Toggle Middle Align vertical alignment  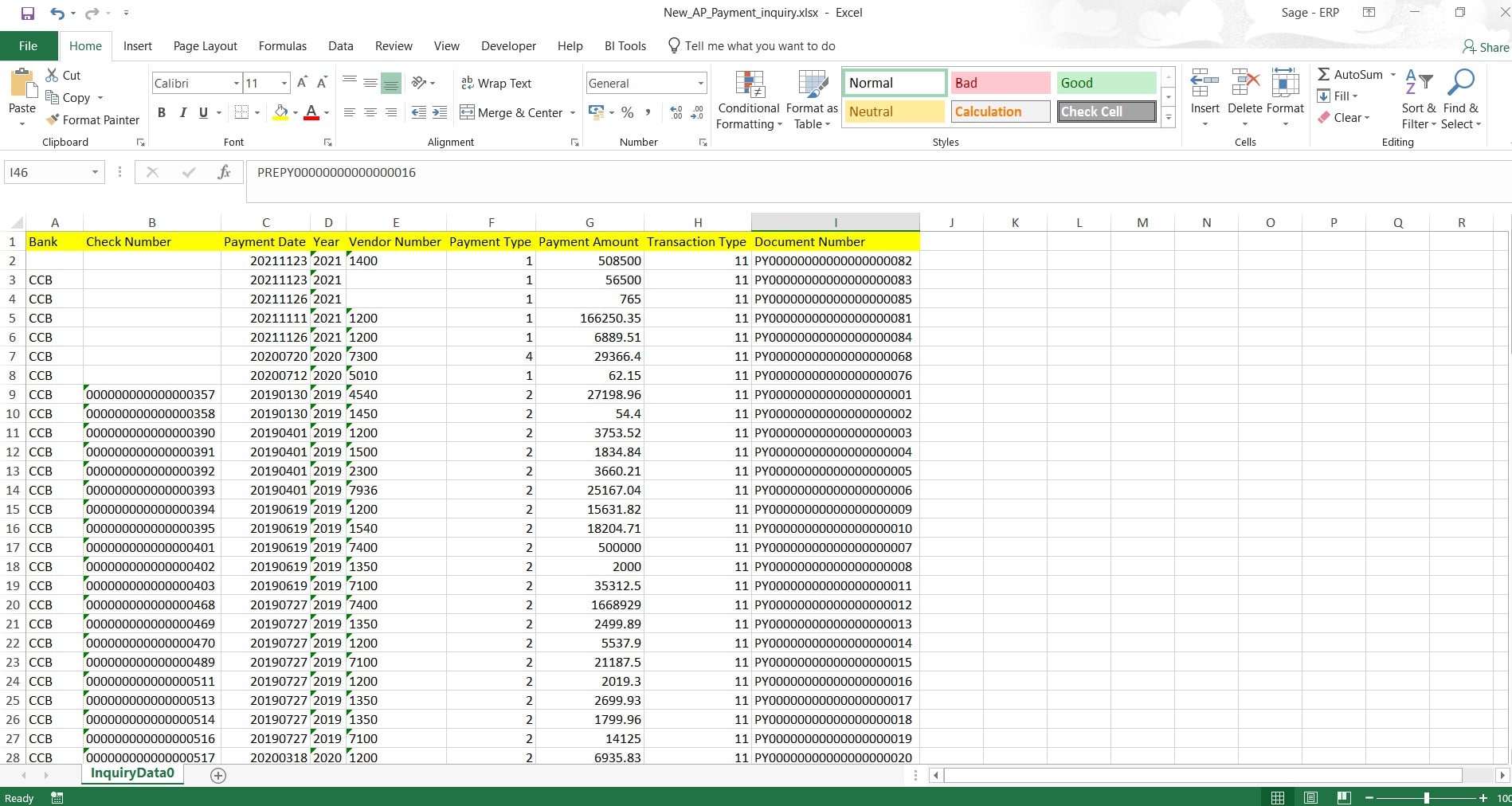click(370, 83)
